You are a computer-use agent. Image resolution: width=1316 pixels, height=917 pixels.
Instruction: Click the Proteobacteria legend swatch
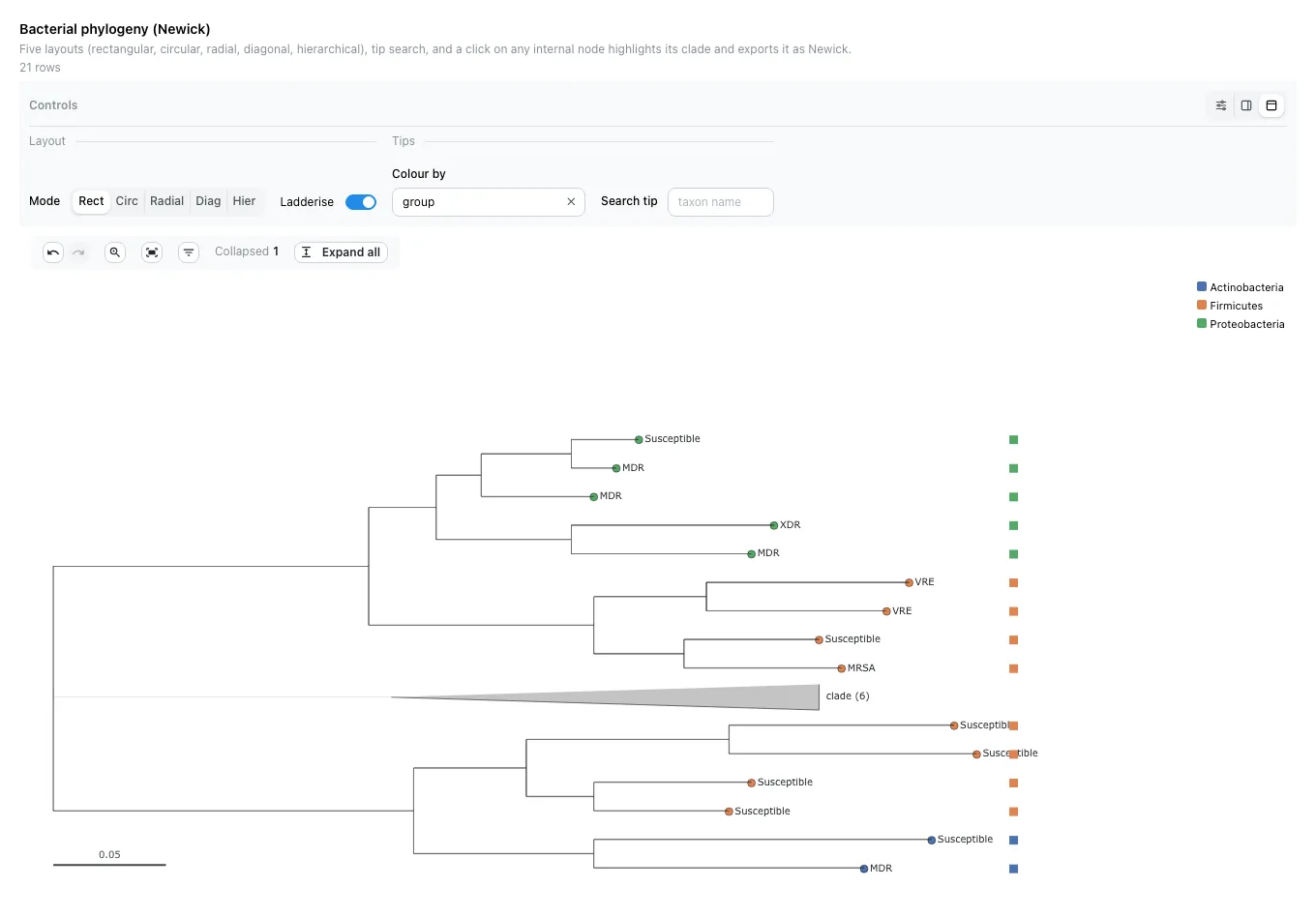1202,324
